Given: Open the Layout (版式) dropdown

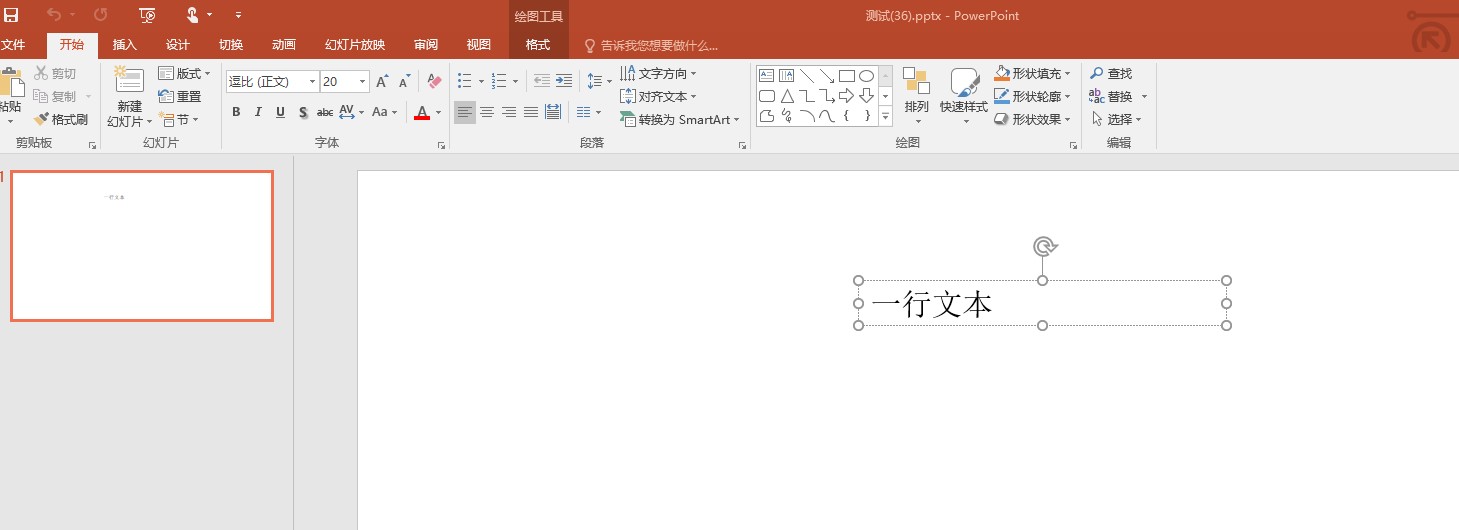Looking at the screenshot, I should coord(185,73).
